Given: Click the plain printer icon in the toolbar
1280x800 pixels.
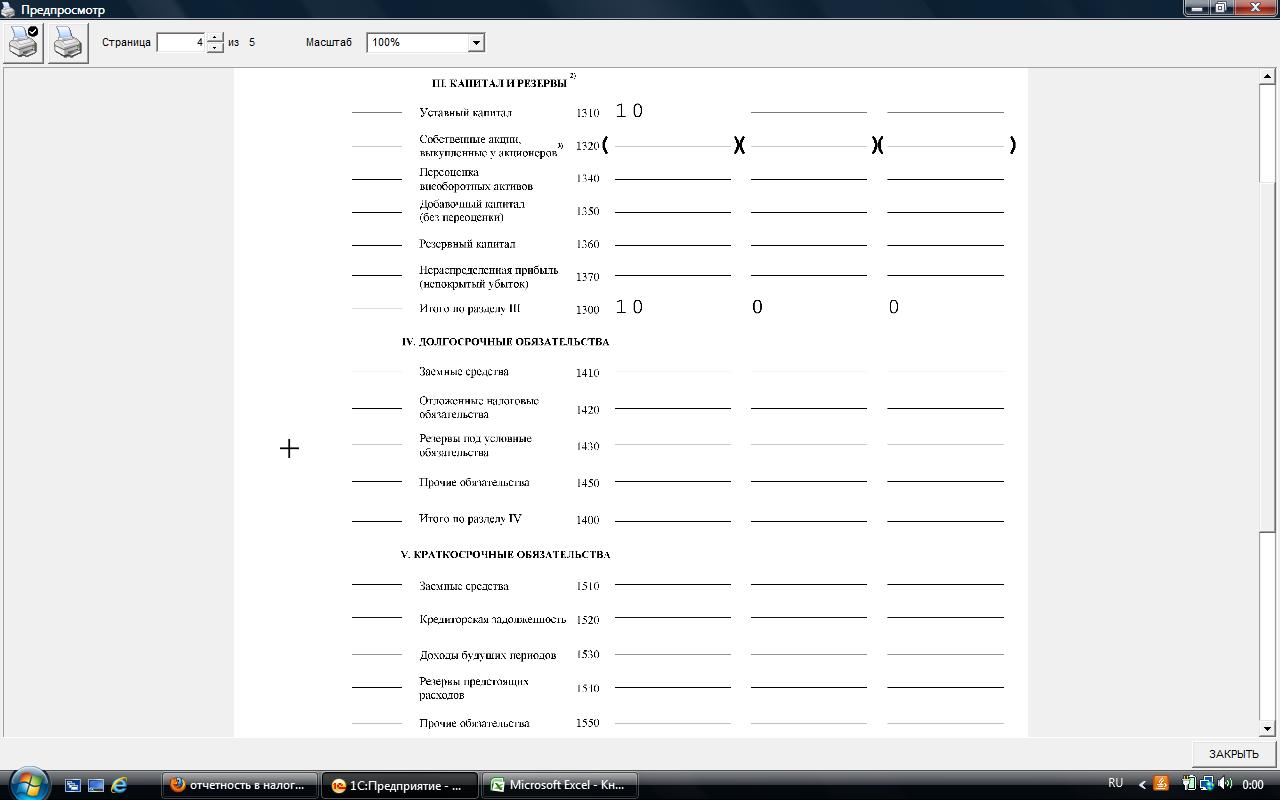Looking at the screenshot, I should point(68,43).
